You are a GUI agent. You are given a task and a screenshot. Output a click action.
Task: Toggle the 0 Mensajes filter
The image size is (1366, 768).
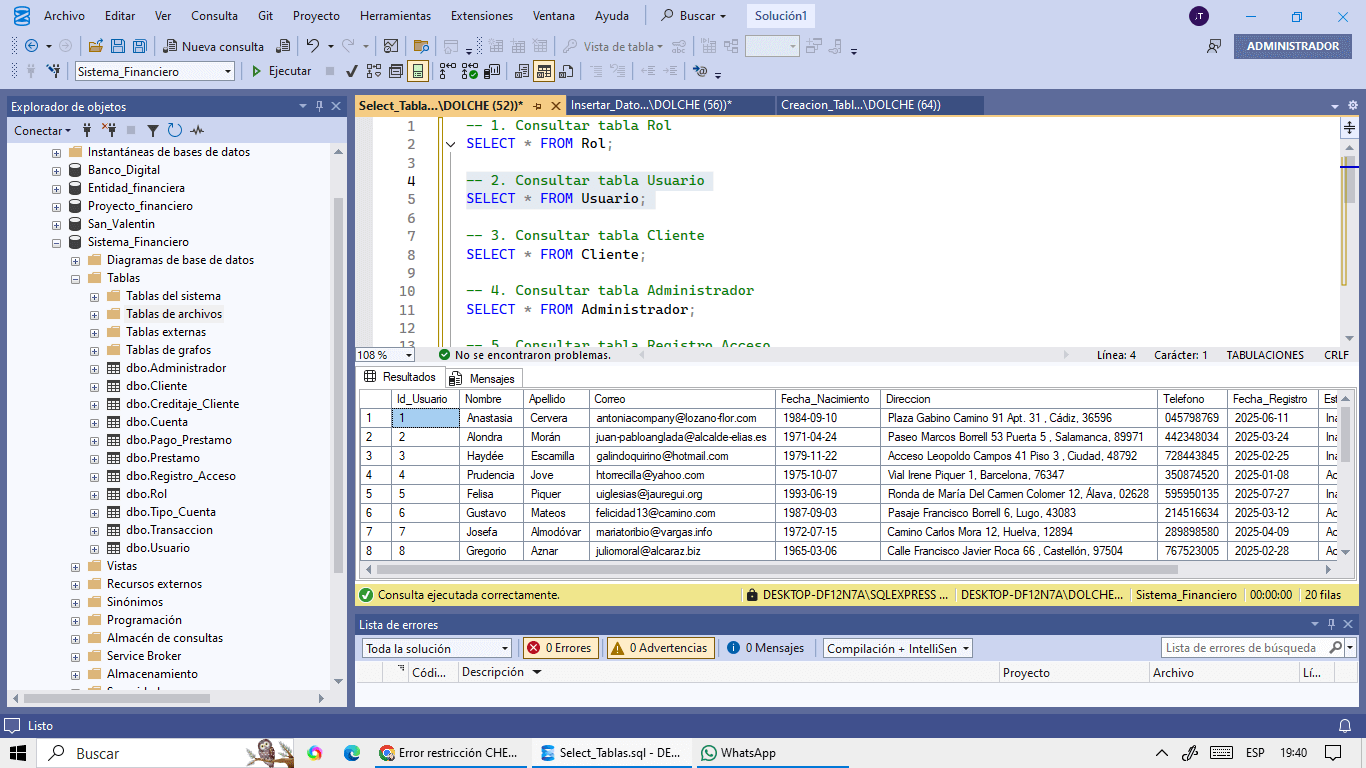click(766, 648)
